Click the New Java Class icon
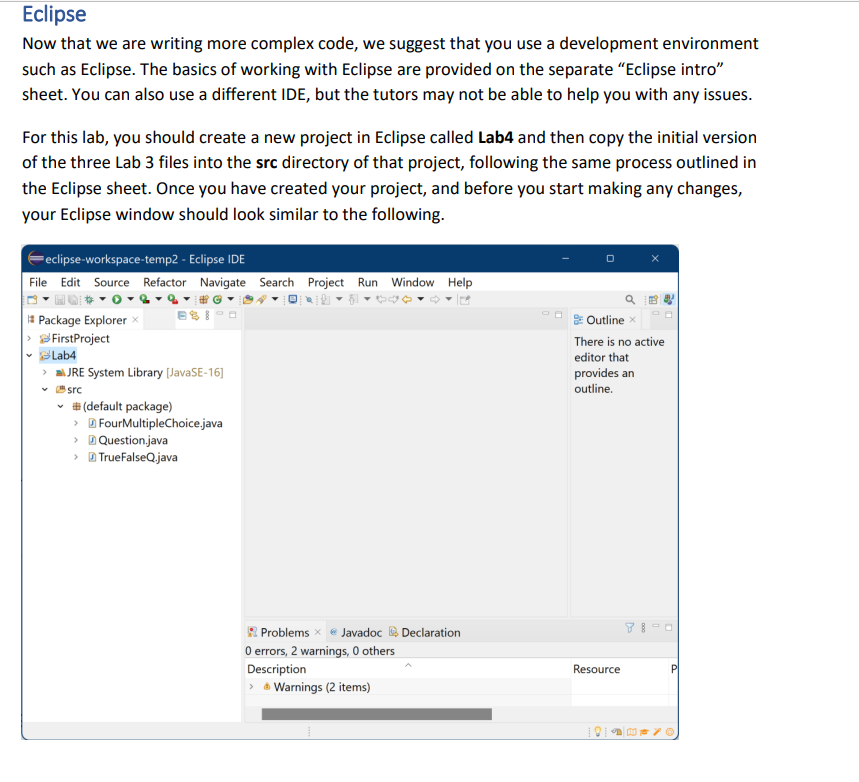The height and width of the screenshot is (782, 859). tap(217, 299)
